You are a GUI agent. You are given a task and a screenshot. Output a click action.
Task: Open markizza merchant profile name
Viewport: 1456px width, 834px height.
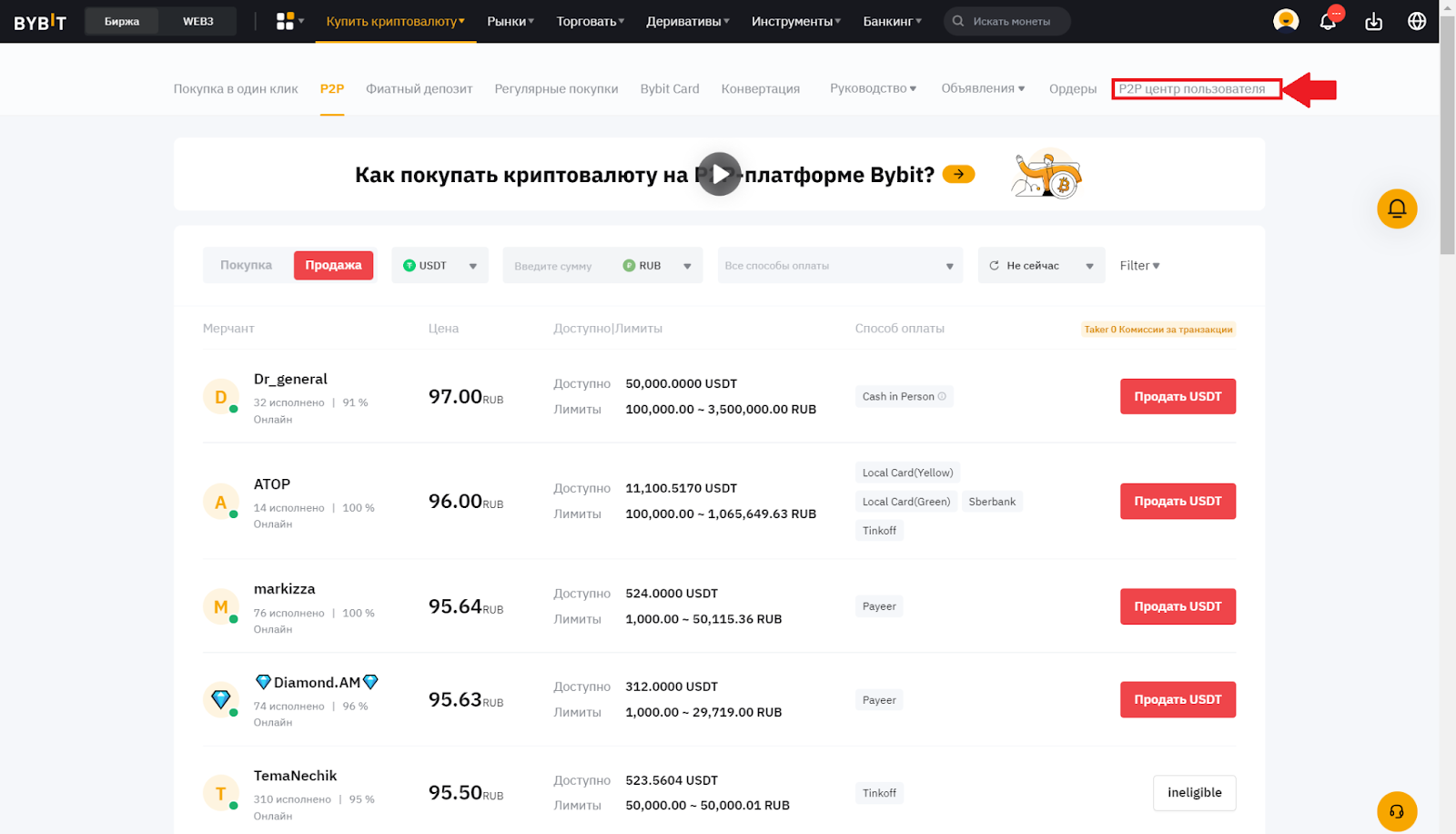coord(284,589)
